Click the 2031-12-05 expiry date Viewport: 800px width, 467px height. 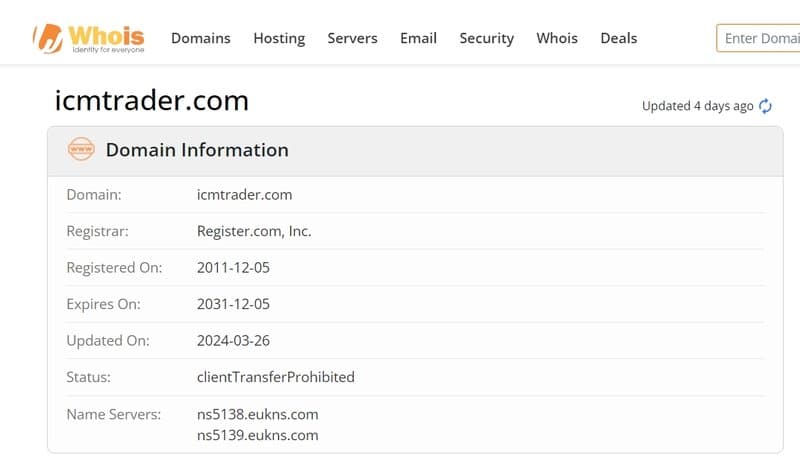point(233,304)
